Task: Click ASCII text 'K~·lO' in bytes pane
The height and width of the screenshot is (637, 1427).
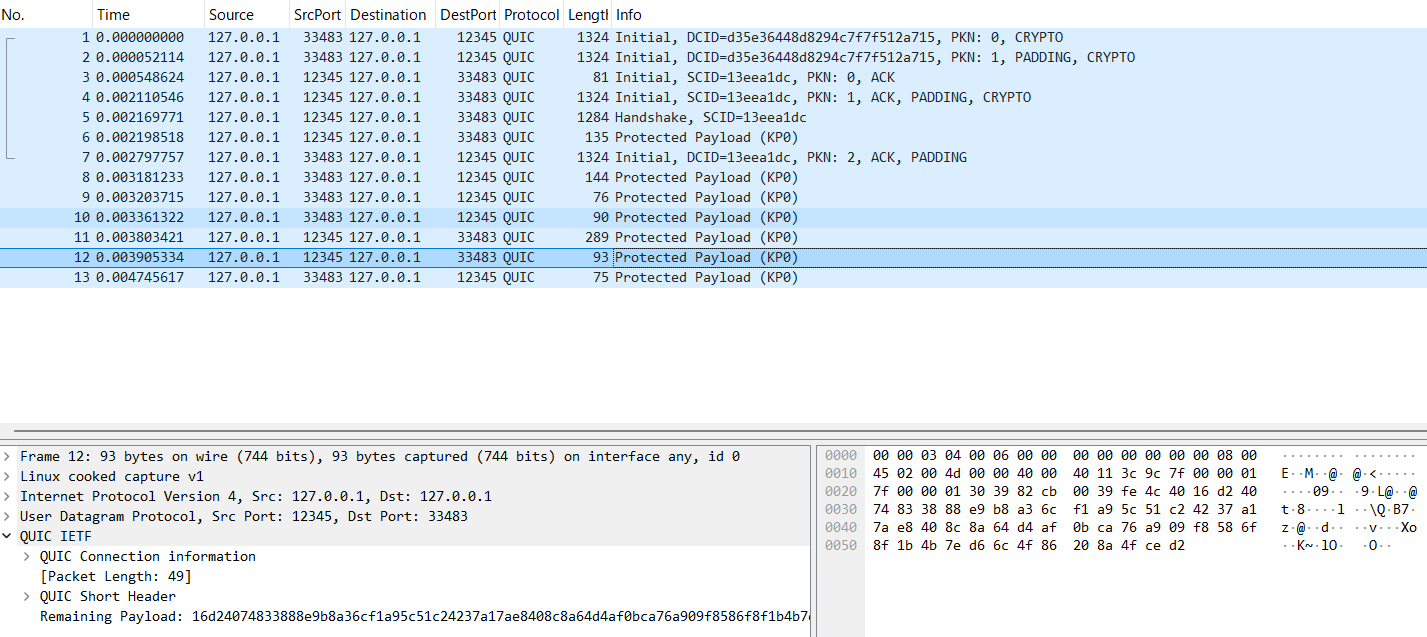Action: (x=1318, y=546)
